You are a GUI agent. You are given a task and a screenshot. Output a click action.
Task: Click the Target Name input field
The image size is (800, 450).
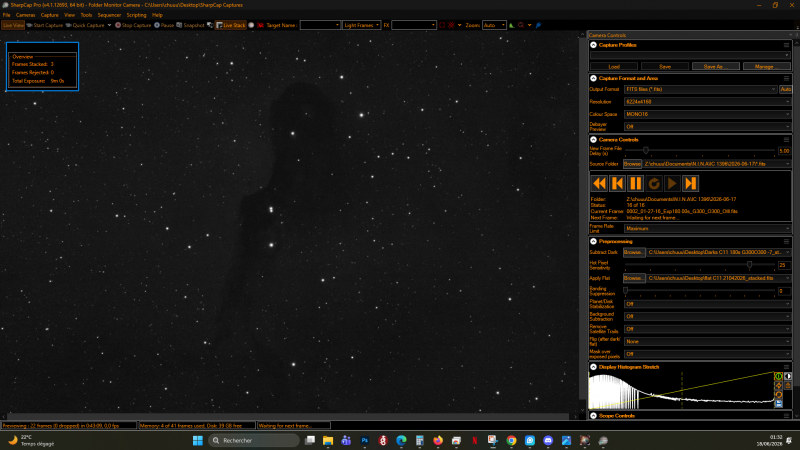point(320,25)
